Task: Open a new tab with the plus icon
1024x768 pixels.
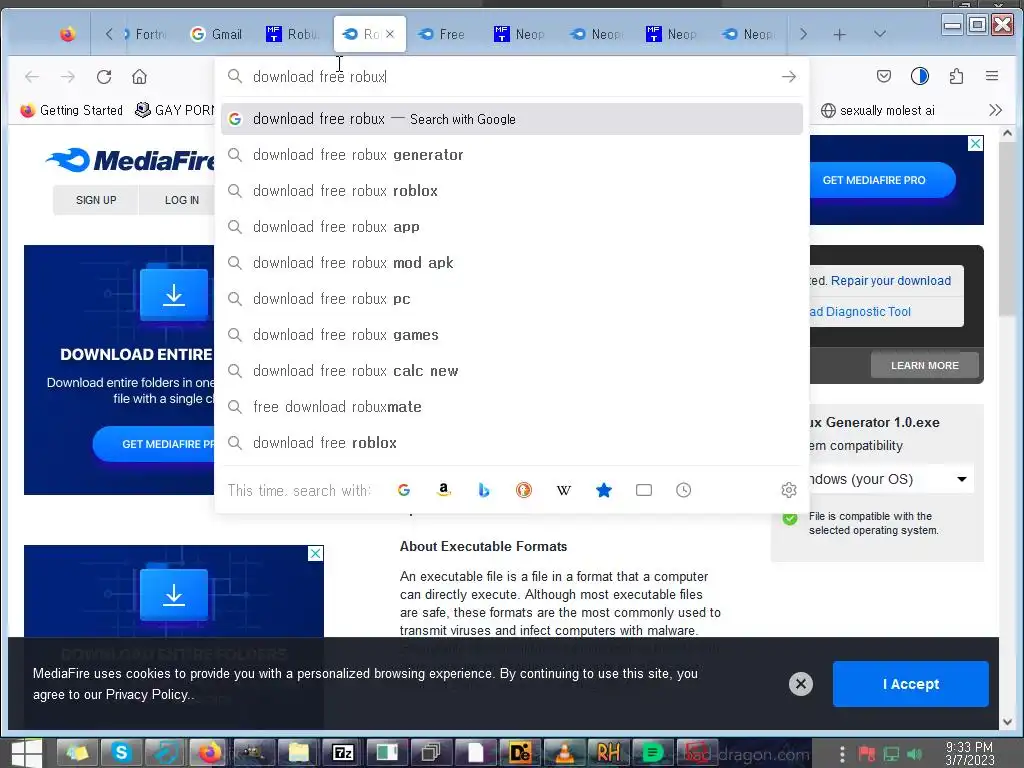Action: (x=840, y=35)
